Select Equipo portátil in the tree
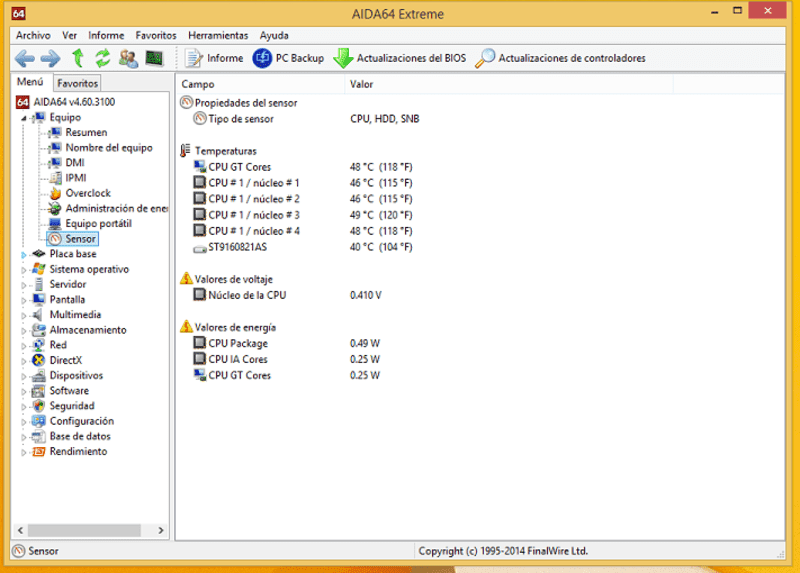The width and height of the screenshot is (800, 573). click(x=98, y=223)
